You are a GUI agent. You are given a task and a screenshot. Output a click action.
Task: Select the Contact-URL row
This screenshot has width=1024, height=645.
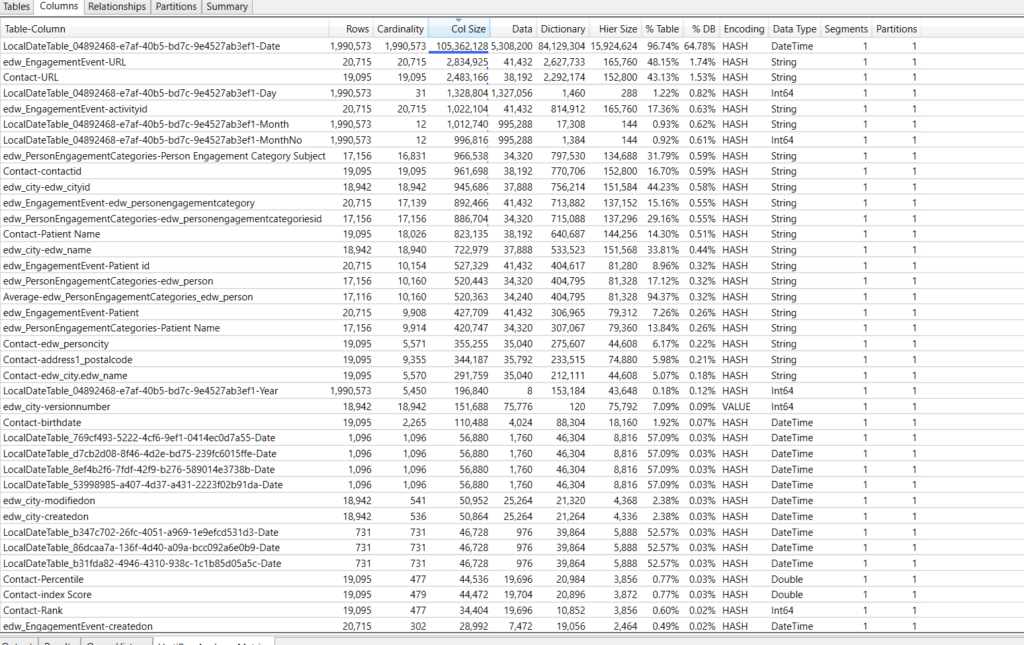(150, 77)
